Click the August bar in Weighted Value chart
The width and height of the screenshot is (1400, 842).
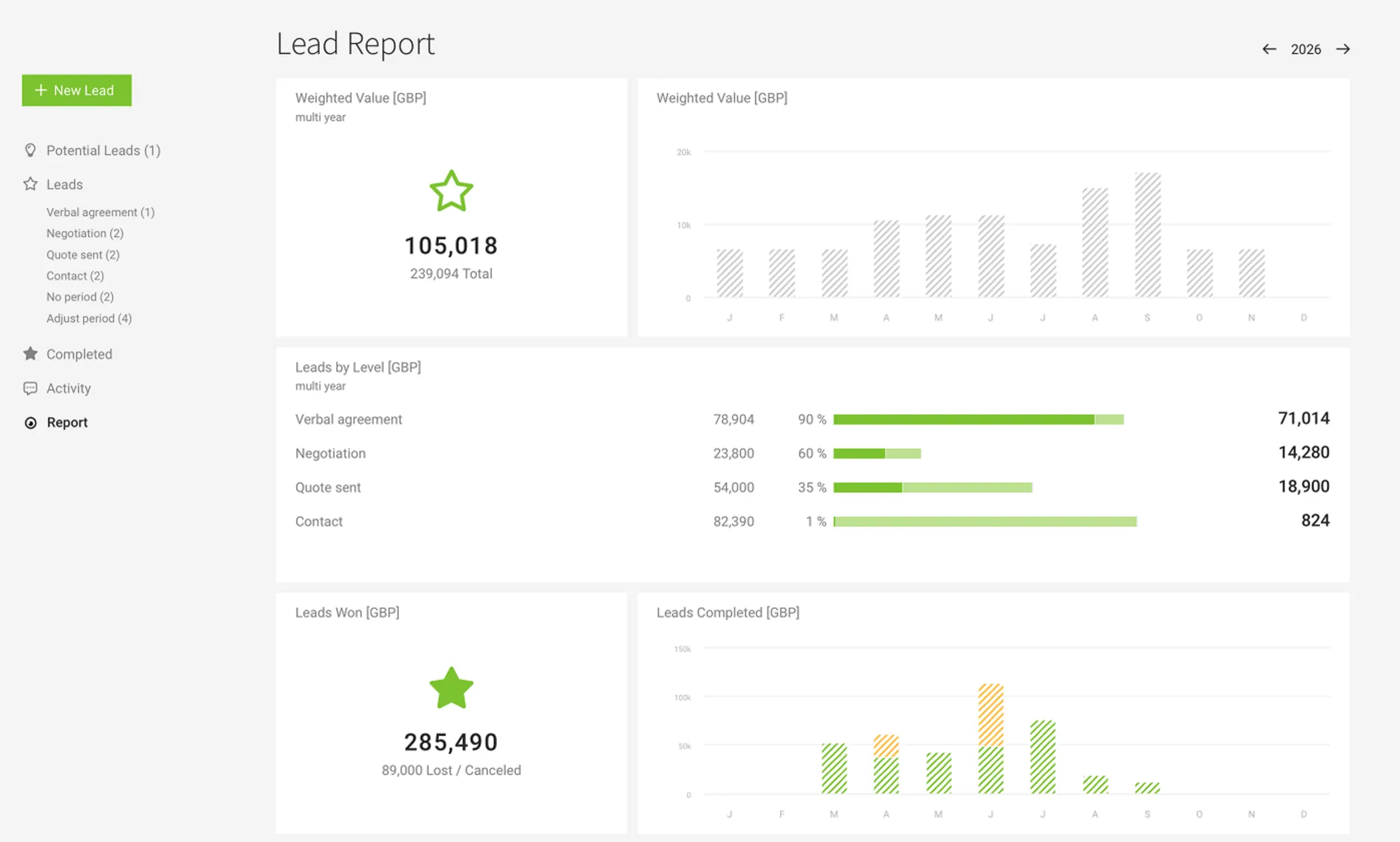tap(1095, 243)
